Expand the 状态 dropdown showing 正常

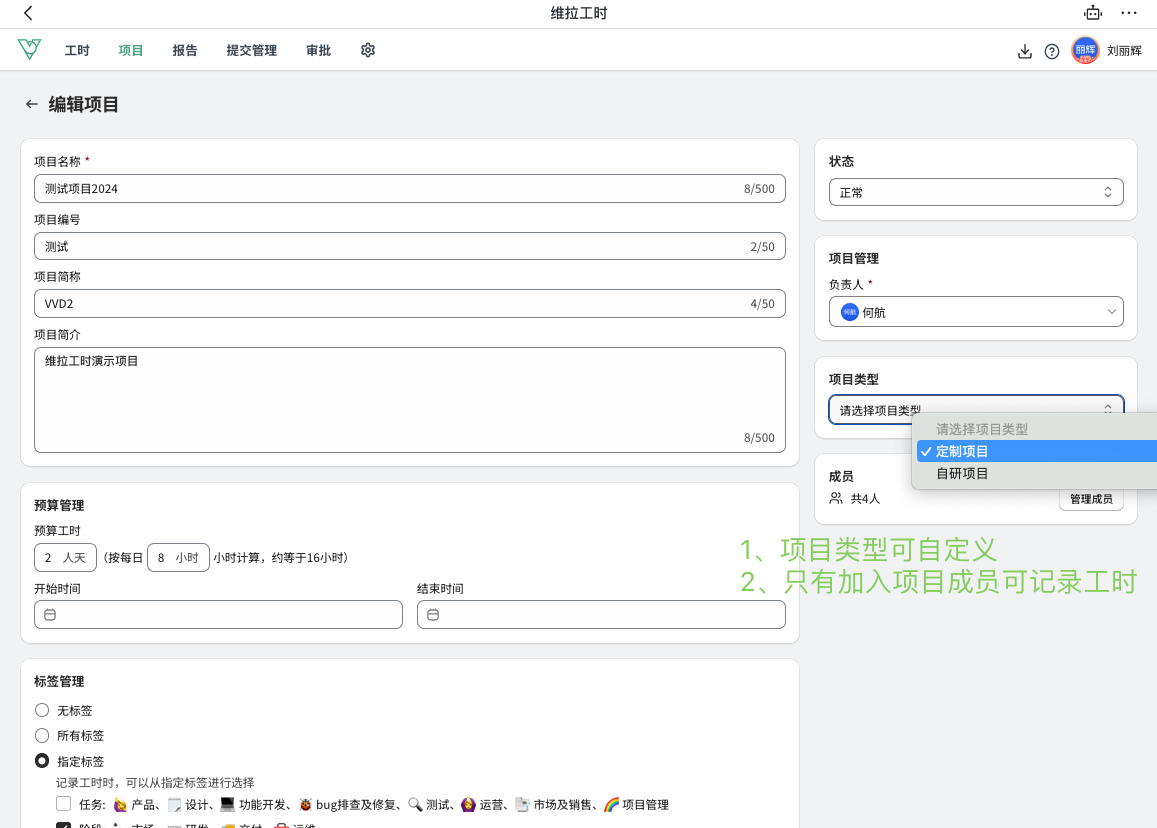tap(975, 192)
